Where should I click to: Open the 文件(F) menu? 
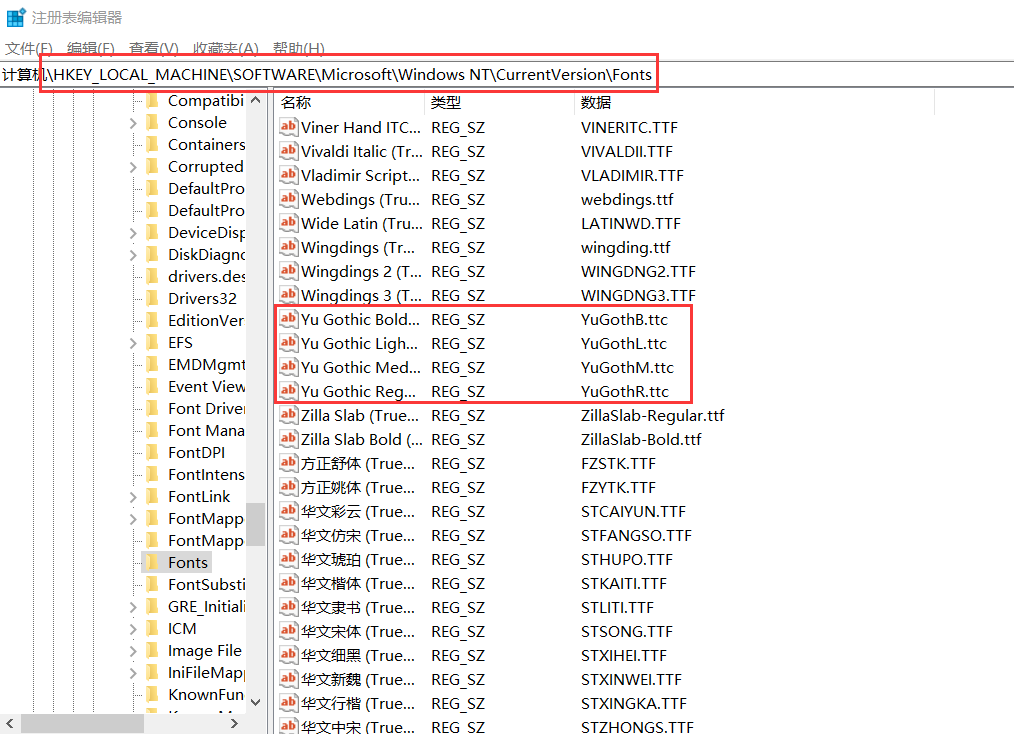(x=28, y=48)
